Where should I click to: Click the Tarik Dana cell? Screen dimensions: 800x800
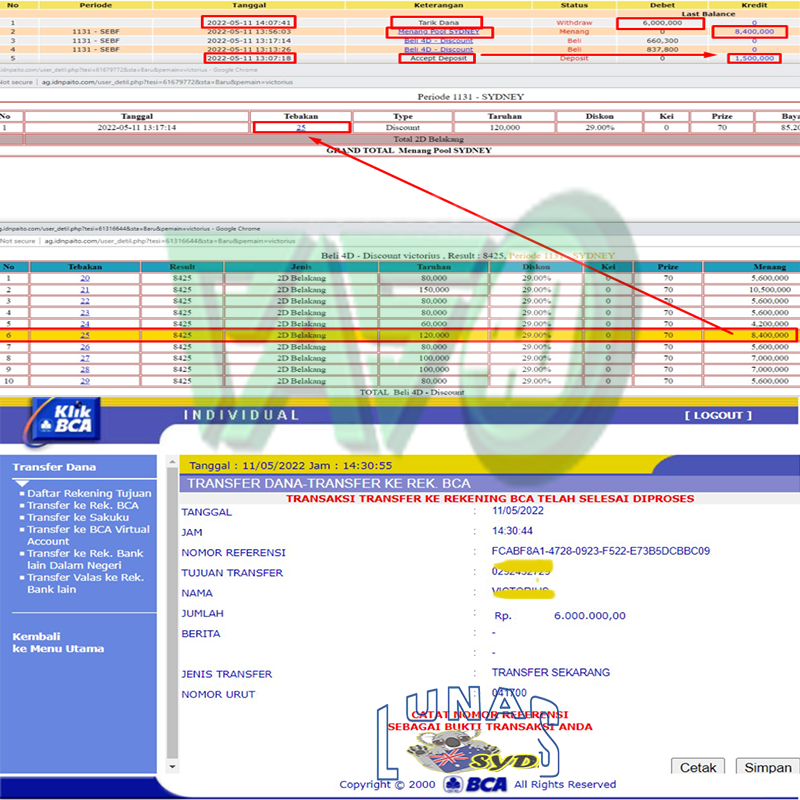[437, 22]
